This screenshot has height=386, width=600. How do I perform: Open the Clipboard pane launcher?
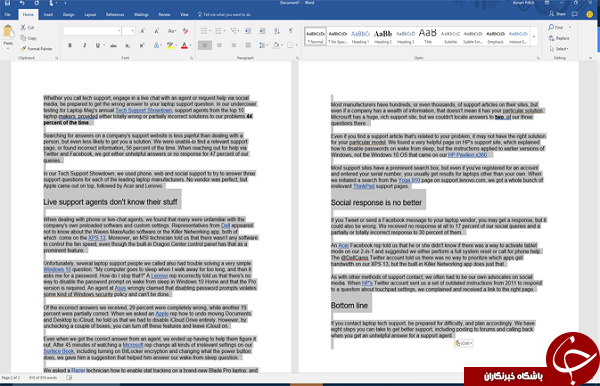pyautogui.click(x=57, y=58)
